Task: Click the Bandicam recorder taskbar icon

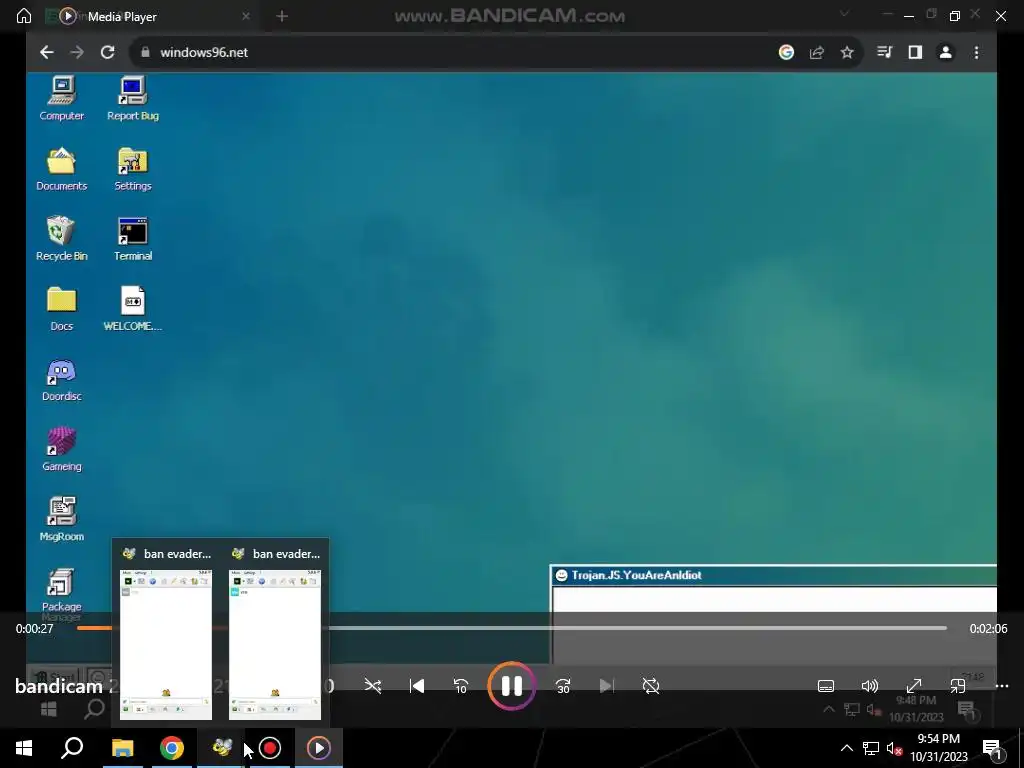Action: coord(270,748)
